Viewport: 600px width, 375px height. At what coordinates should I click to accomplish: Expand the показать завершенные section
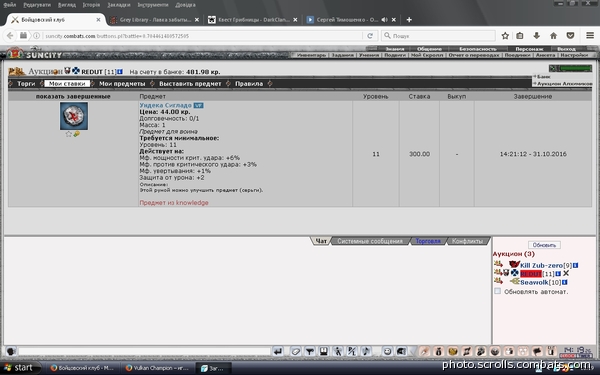pos(73,96)
